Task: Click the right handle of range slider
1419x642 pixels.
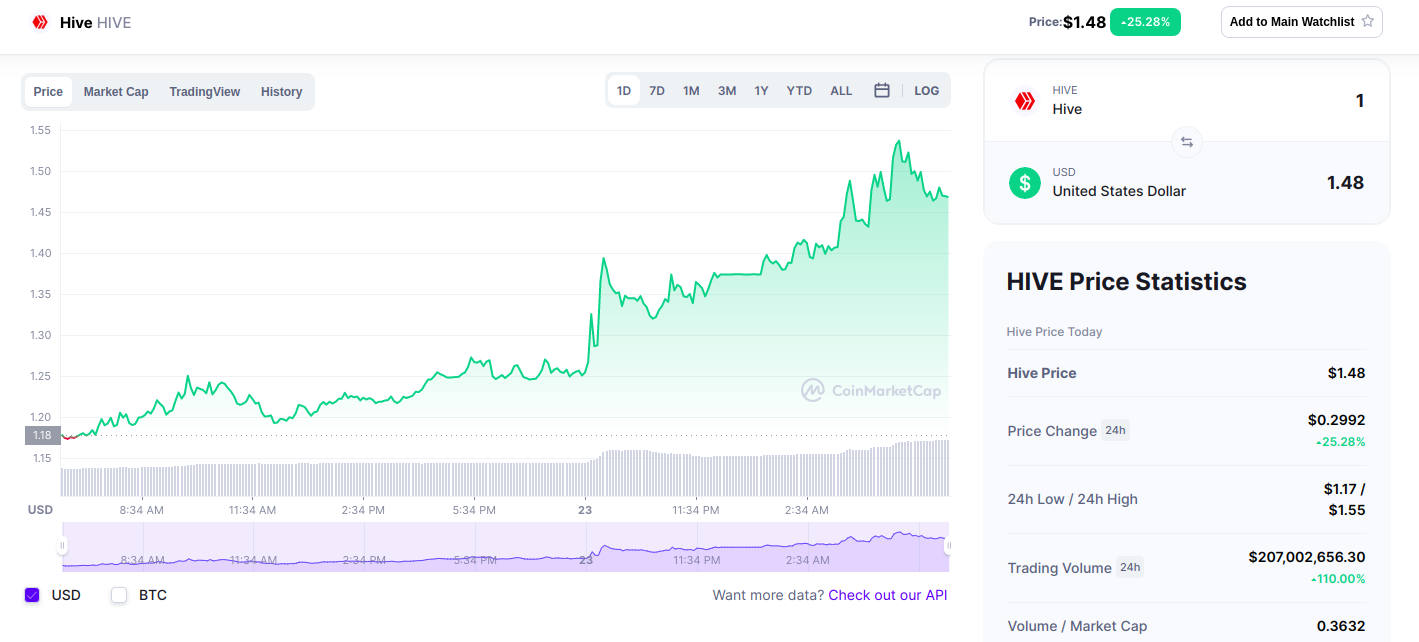Action: (948, 546)
